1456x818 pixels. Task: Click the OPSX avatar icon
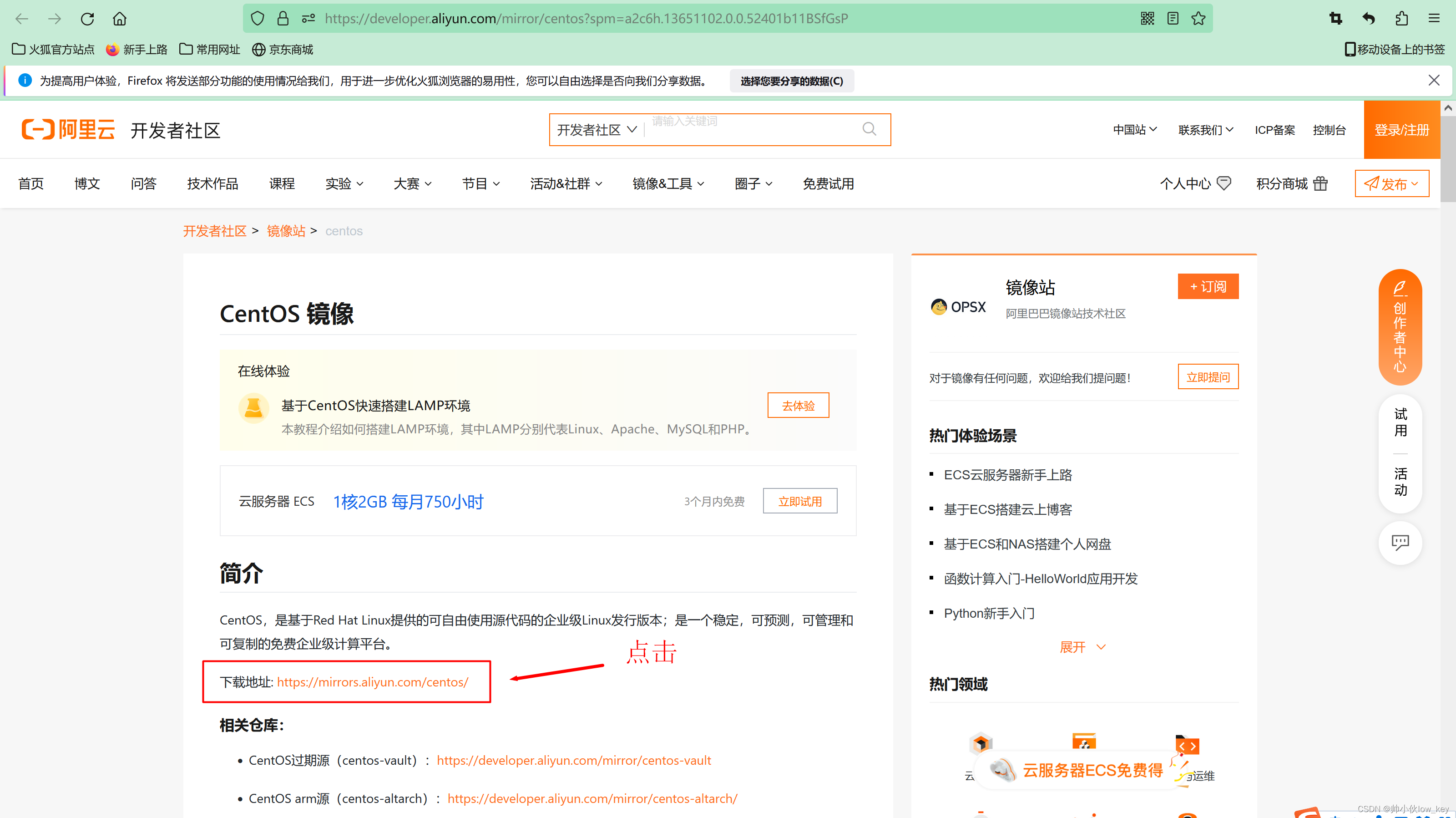[x=938, y=307]
